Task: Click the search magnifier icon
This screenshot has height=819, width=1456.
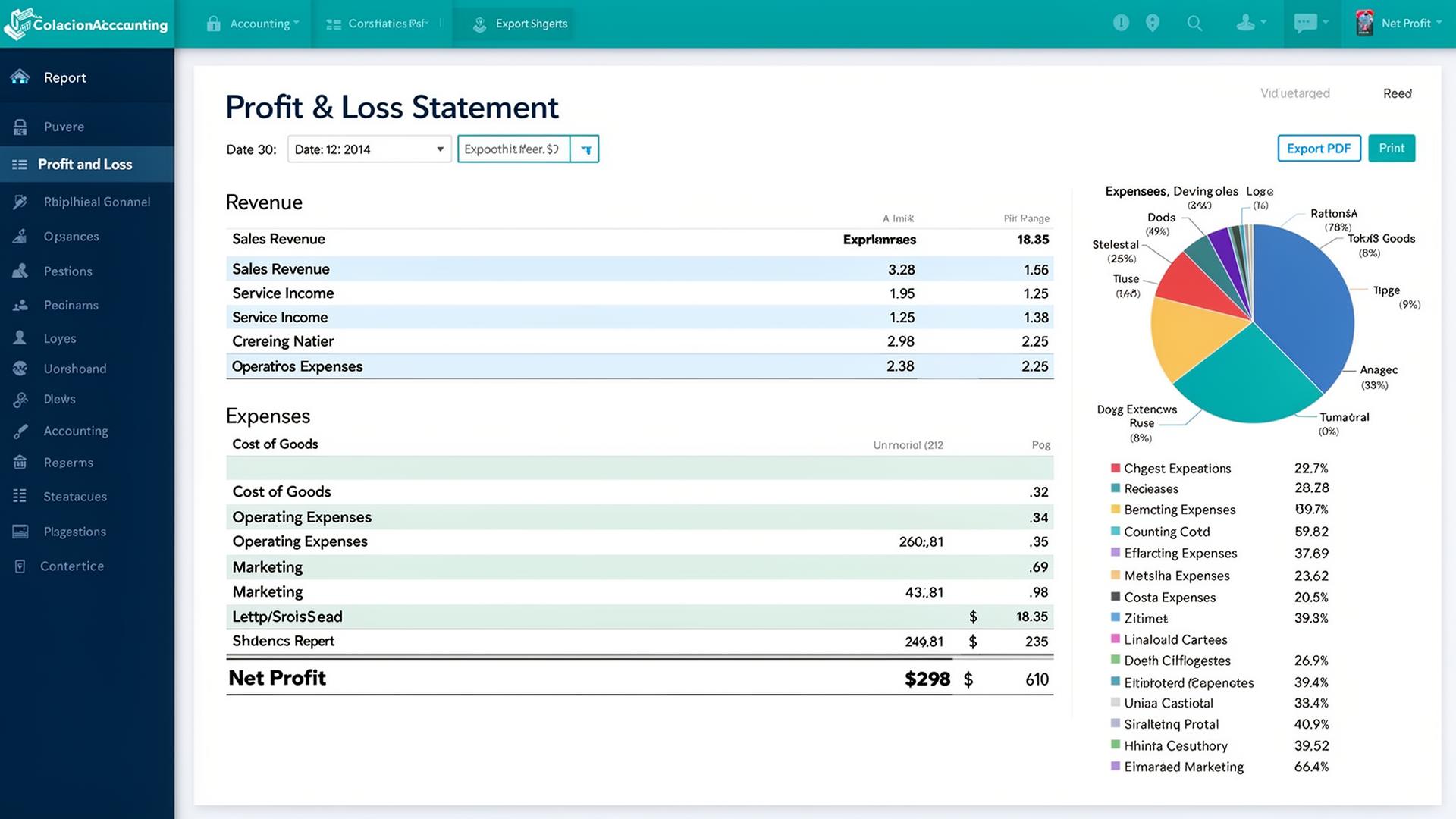Action: [1194, 24]
